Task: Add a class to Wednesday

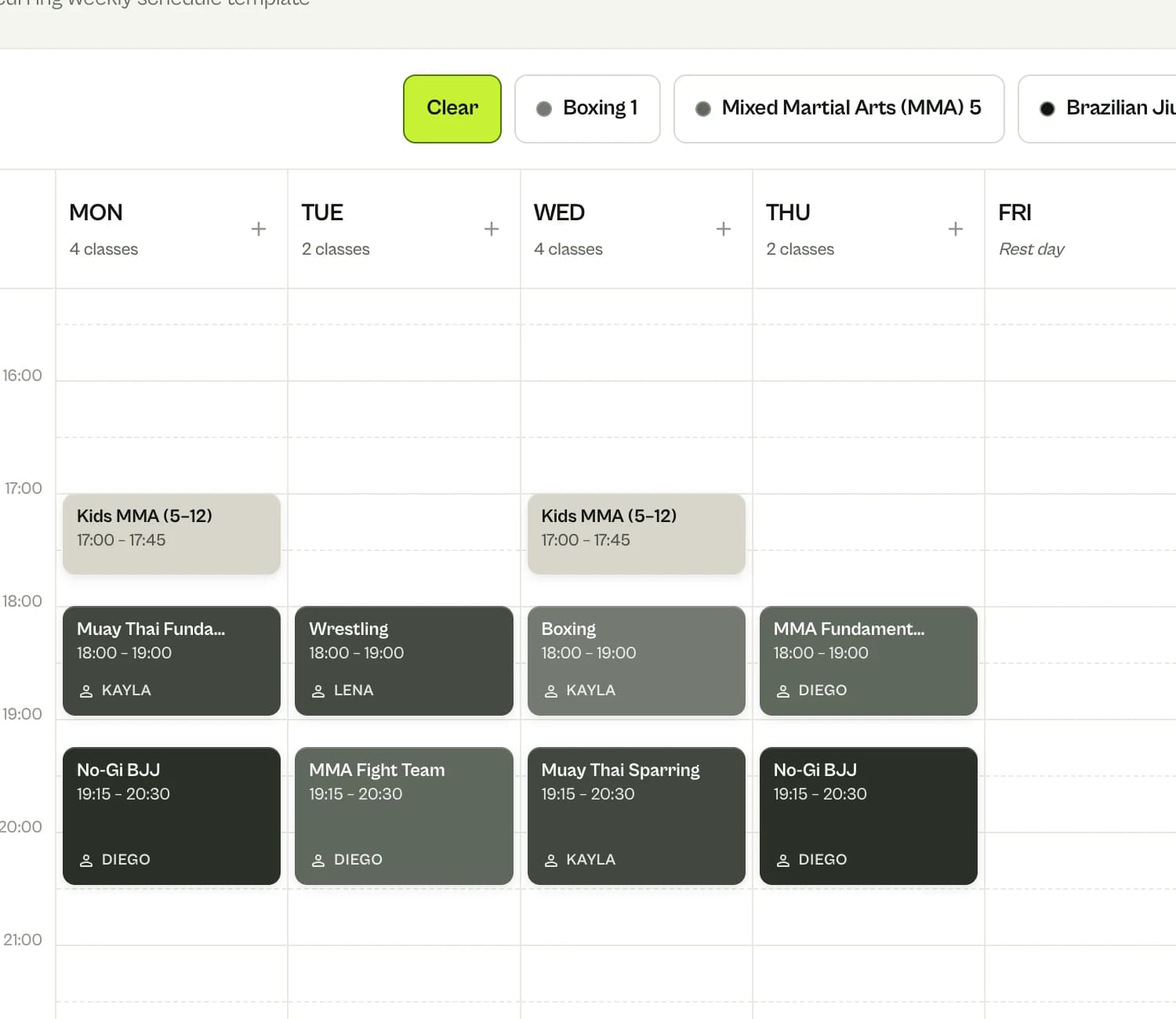Action: (x=724, y=229)
